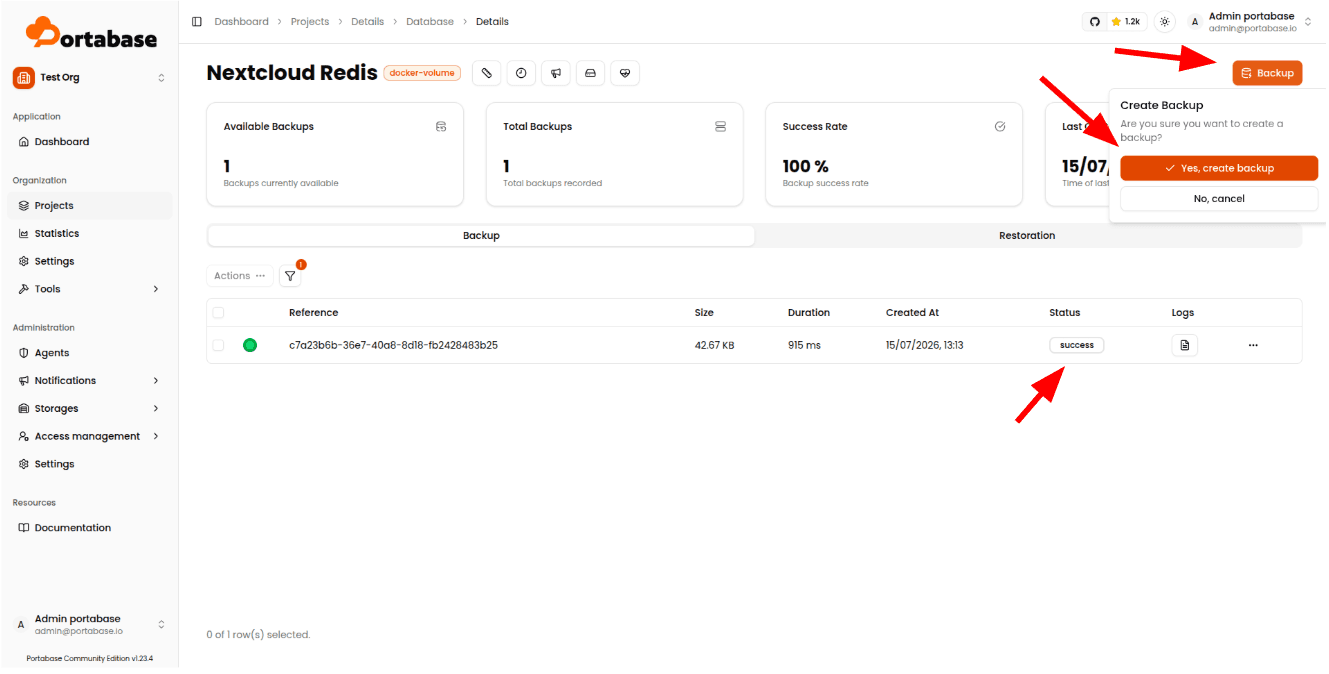Expand the Access management submenu chevron
This screenshot has width=1329, height=674.
click(155, 436)
